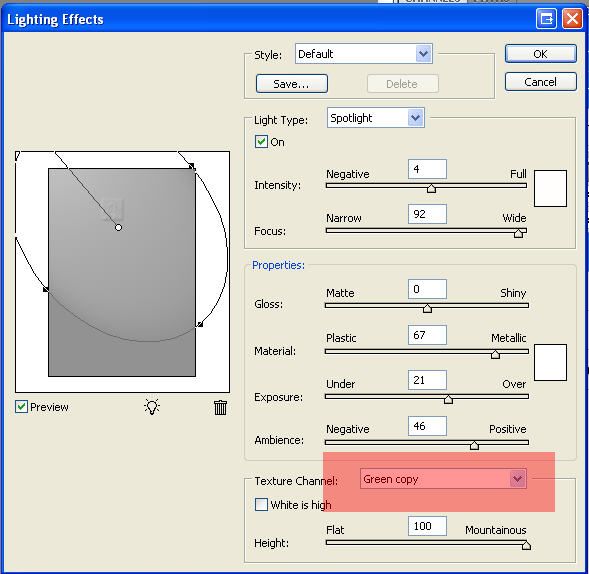Viewport: 589px width, 574px height.
Task: Close the Lighting Effects dialog
Action: 572,18
